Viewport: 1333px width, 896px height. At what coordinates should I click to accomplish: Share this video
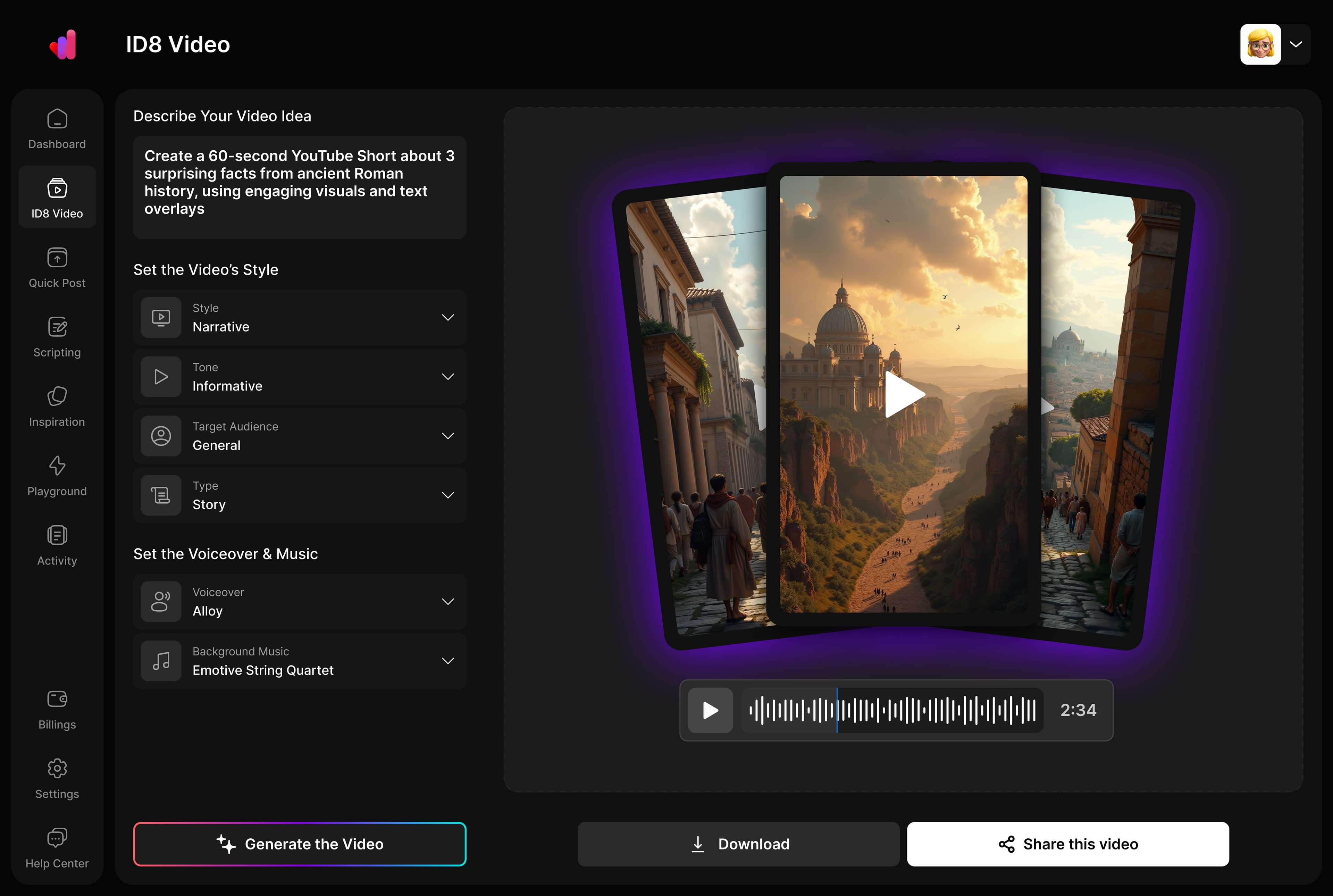coord(1068,844)
